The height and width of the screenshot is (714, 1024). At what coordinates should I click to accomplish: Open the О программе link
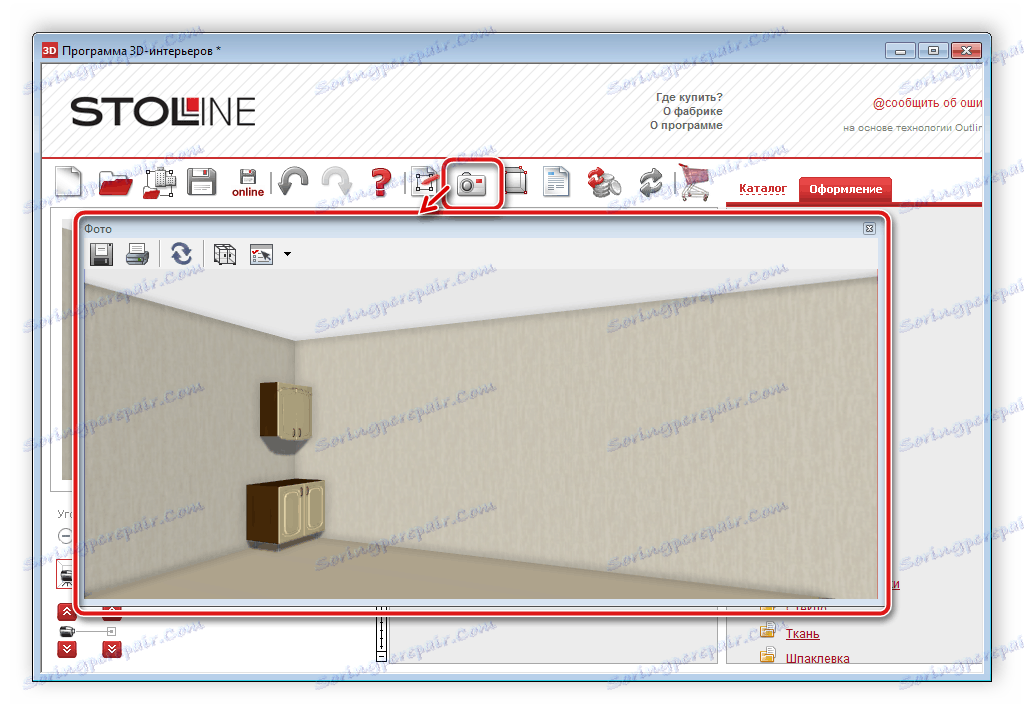[x=686, y=125]
